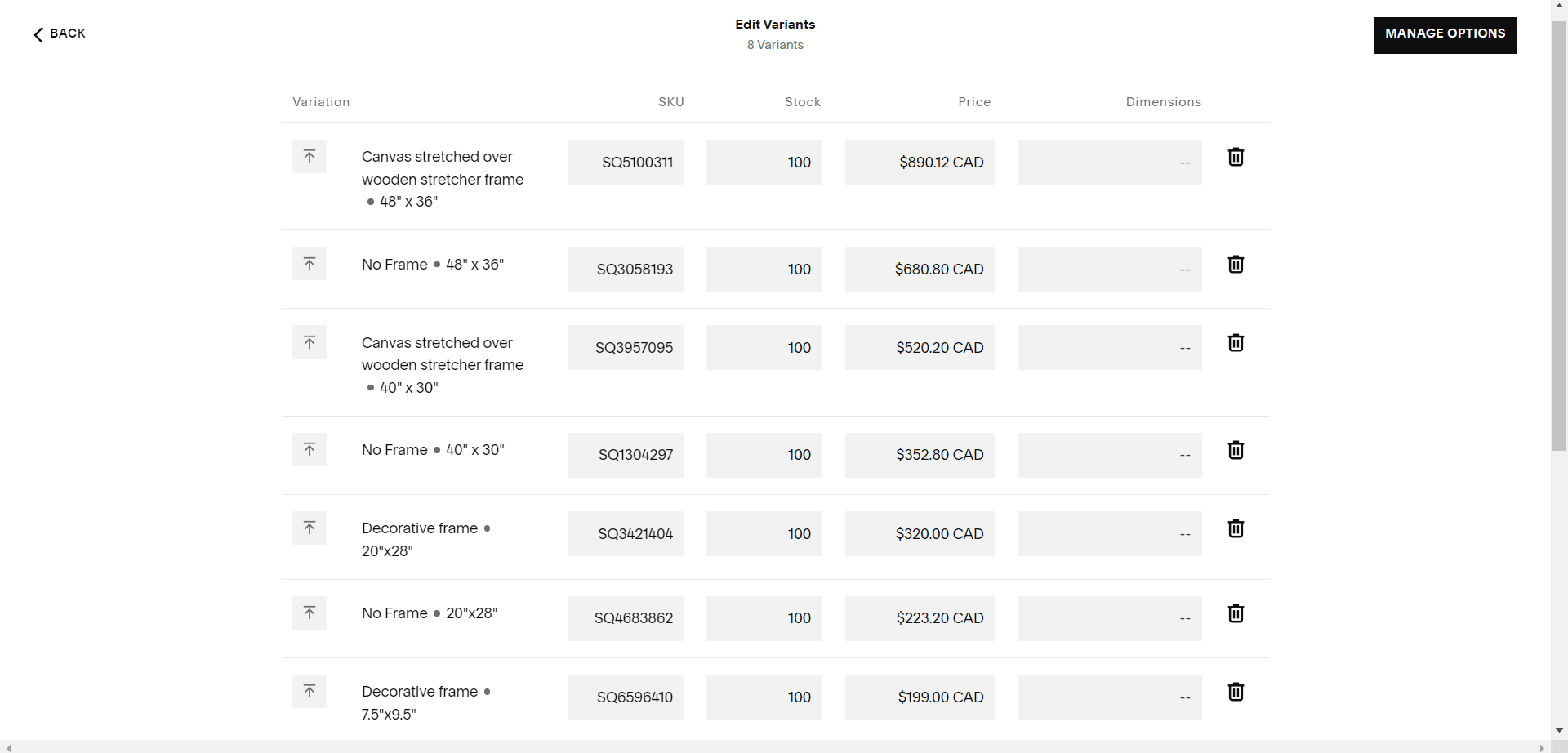This screenshot has height=753, width=1568.
Task: Edit SKU field SQ3058193
Action: [x=626, y=269]
